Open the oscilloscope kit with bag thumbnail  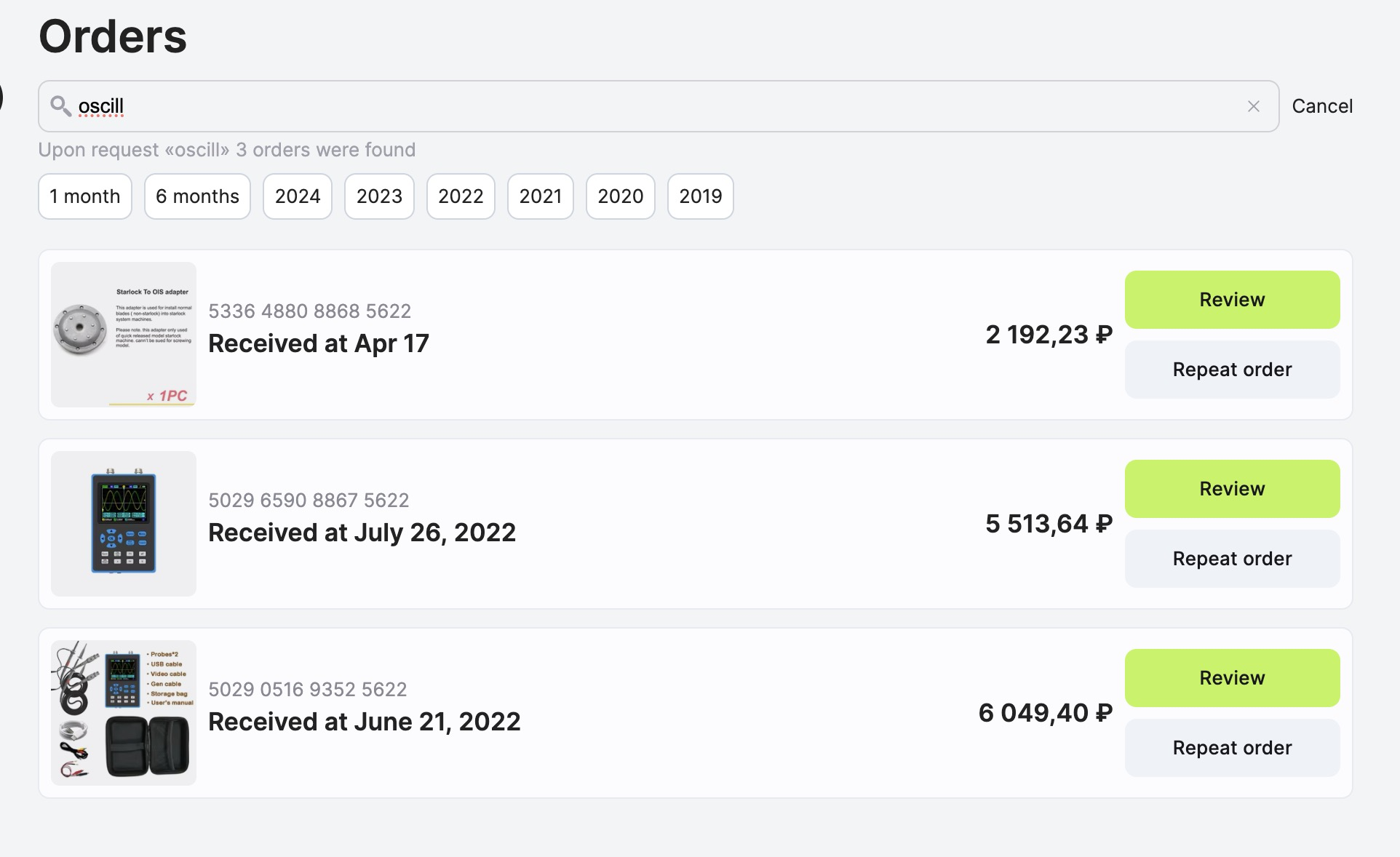click(x=124, y=713)
